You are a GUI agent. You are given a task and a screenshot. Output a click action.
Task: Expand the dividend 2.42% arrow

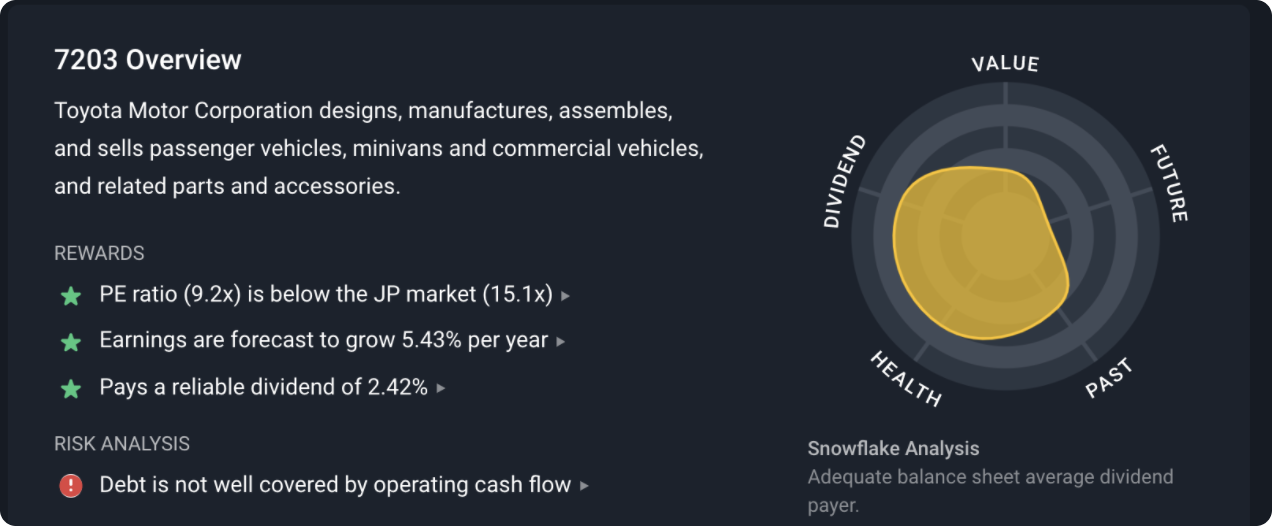click(x=441, y=388)
